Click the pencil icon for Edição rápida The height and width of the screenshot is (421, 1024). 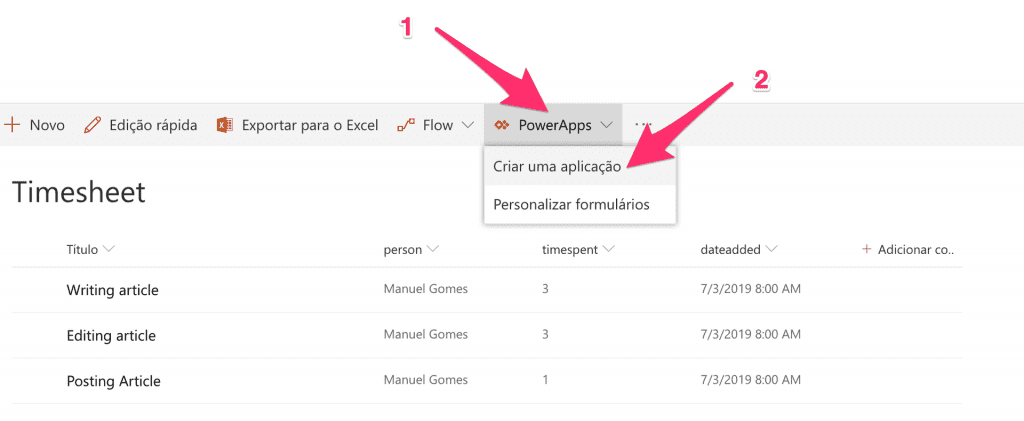tap(93, 125)
